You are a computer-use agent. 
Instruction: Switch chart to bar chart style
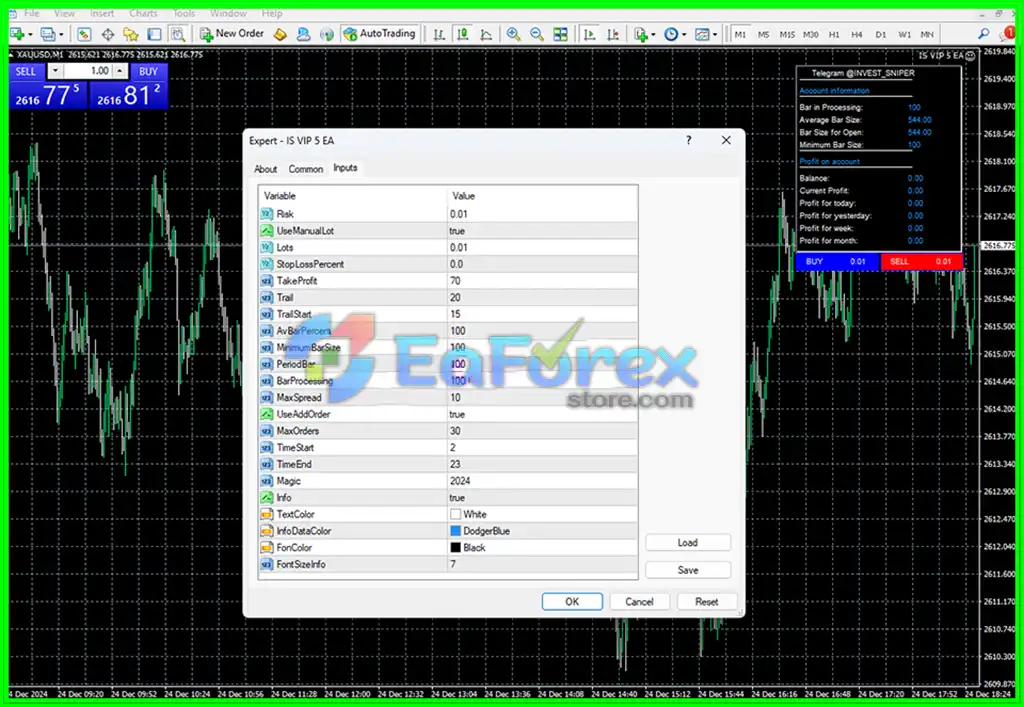pyautogui.click(x=439, y=34)
